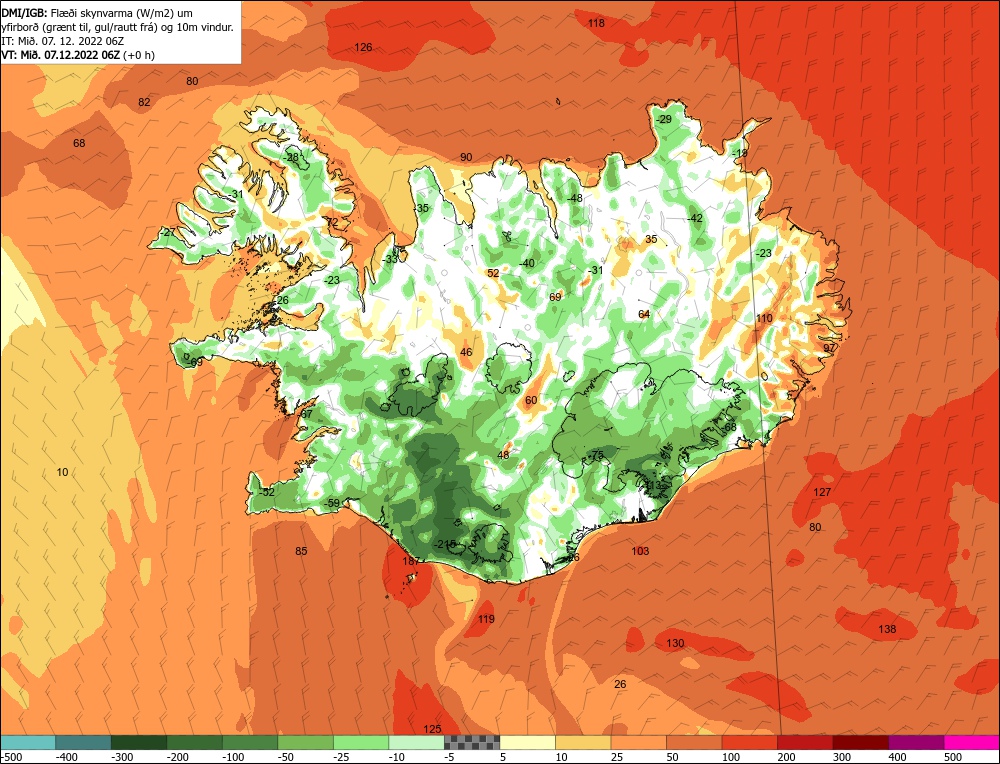
Task: Click the '60' value between the glaciers
Action: pyautogui.click(x=531, y=400)
